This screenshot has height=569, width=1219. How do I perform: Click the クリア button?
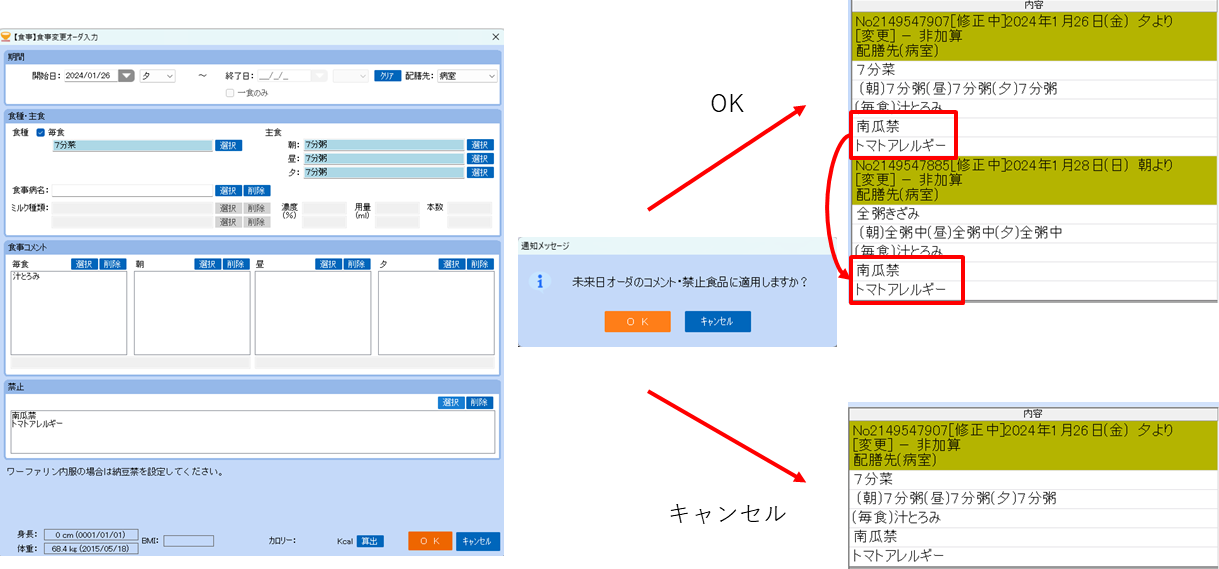pos(387,76)
